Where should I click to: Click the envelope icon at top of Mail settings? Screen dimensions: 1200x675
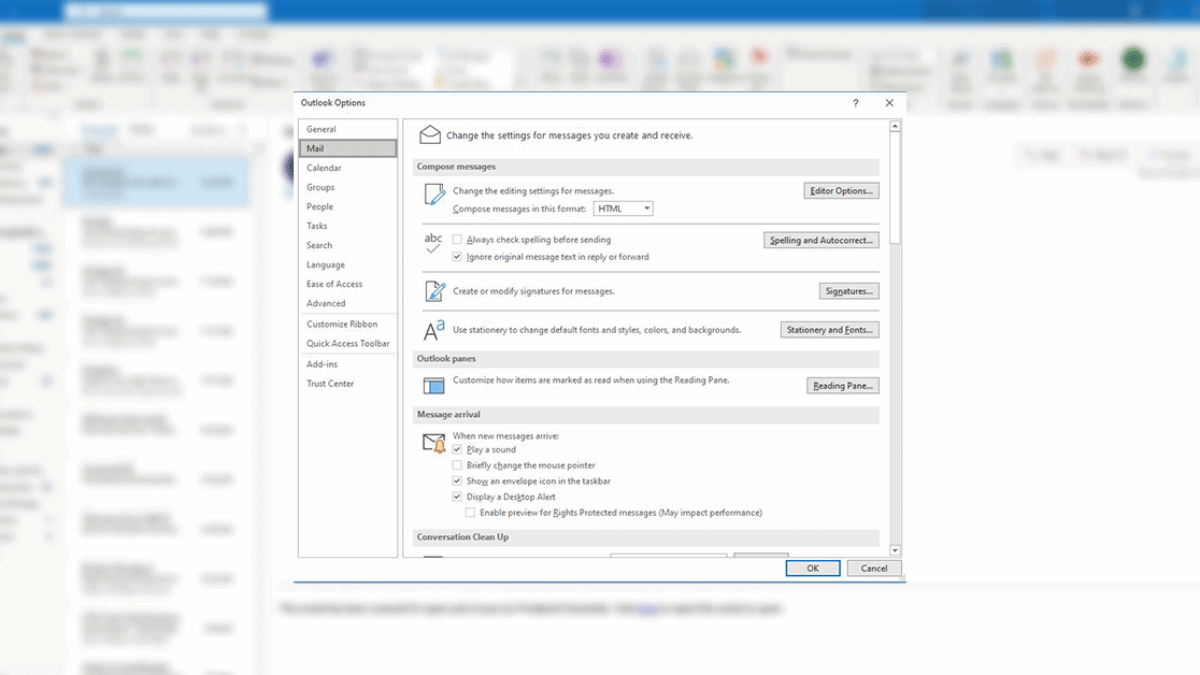(x=430, y=134)
